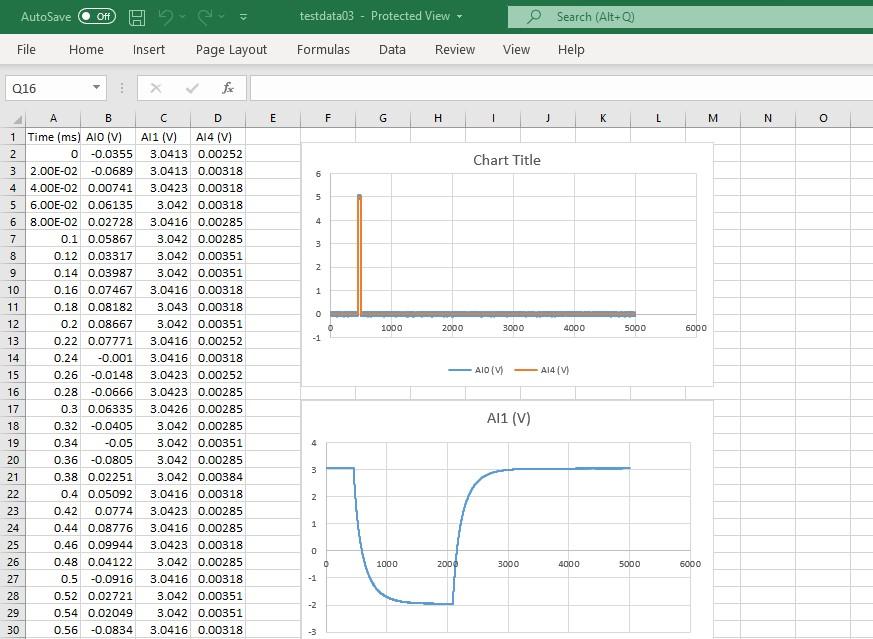Open the Insert Function (fx) dialog
The image size is (873, 639).
click(x=227, y=87)
